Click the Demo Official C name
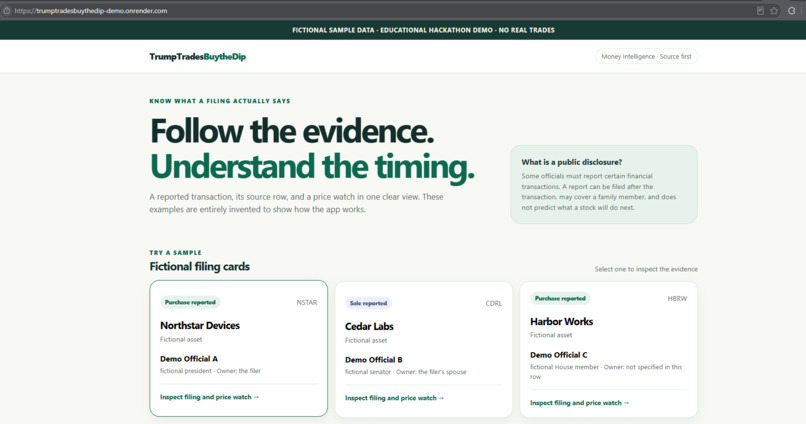 pyautogui.click(x=558, y=355)
